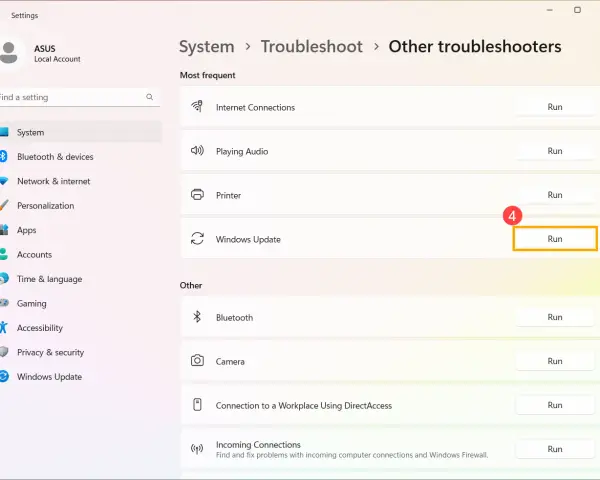
Task: Open Bluetooth & devices settings
Action: [80, 157]
